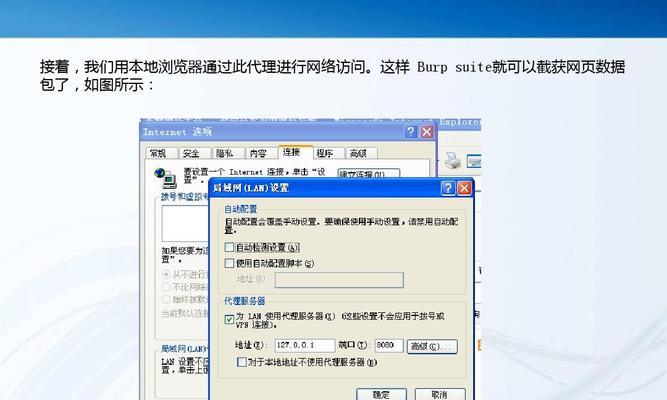Image resolution: width=667 pixels, height=400 pixels.
Task: Click the 建立连接 button in Internet Options
Action: point(368,174)
